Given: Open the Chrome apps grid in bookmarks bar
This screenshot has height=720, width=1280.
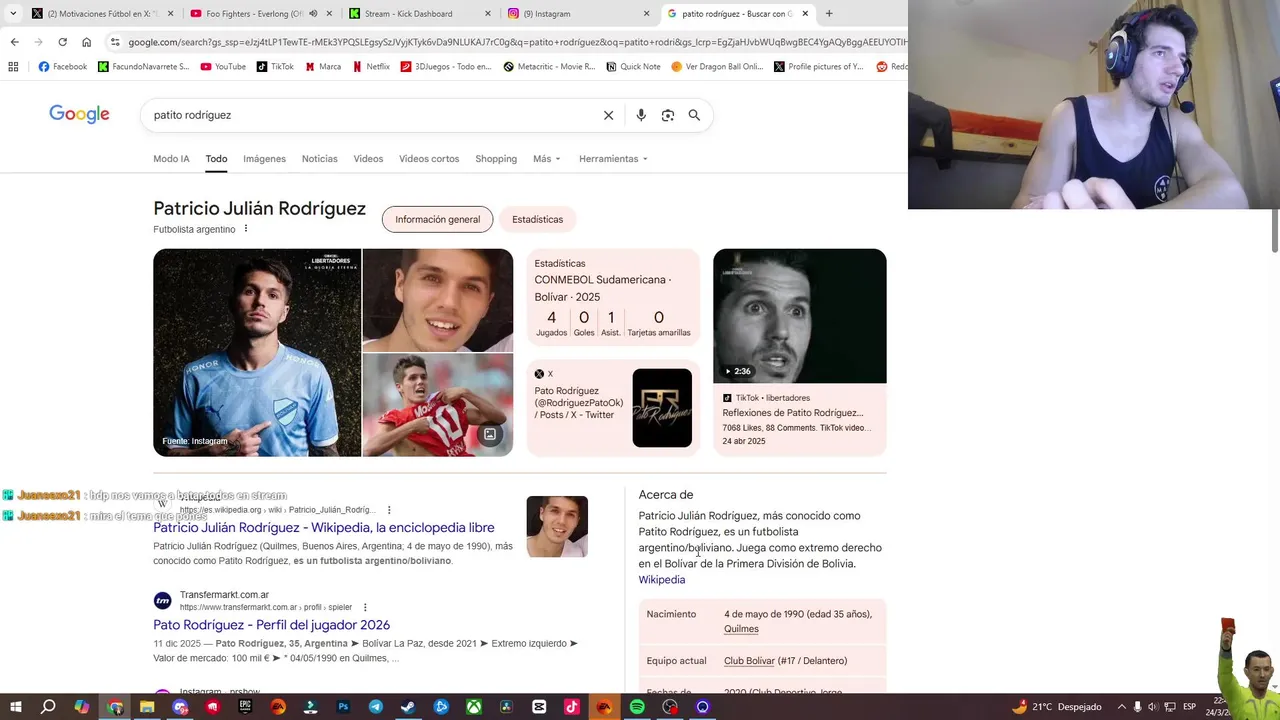Looking at the screenshot, I should [13, 67].
